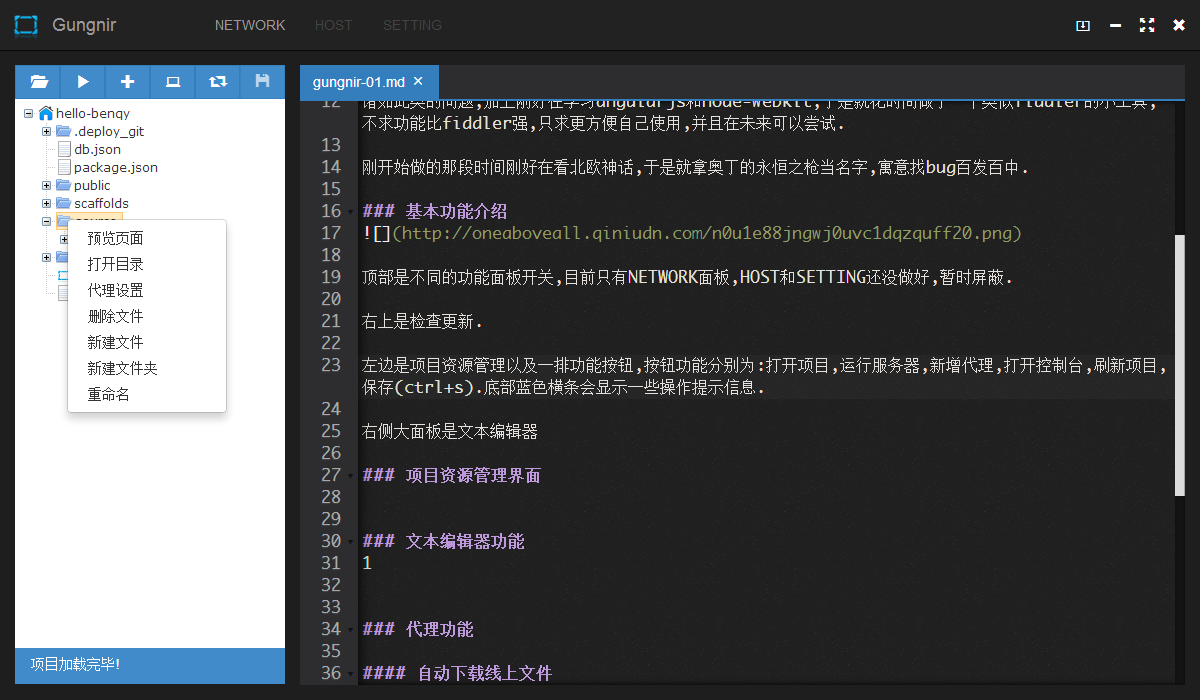Choose 打开目录 from context menu

(147, 264)
